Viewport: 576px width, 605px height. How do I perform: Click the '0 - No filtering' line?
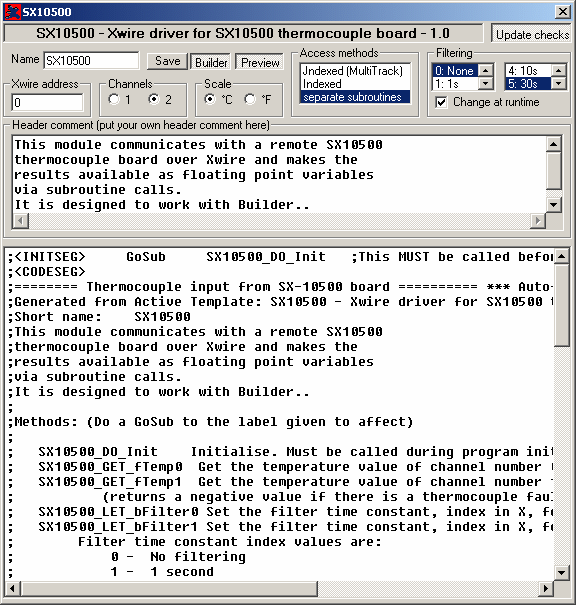point(178,556)
